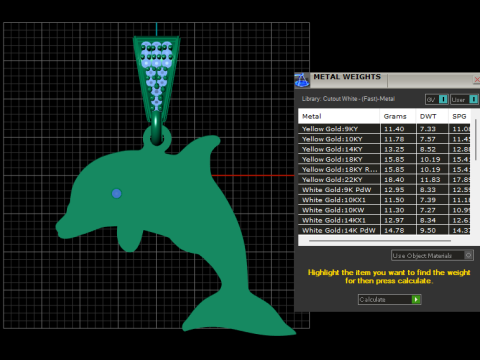Select the Yellow Gold:18KY row
The image size is (480, 360).
coord(384,159)
